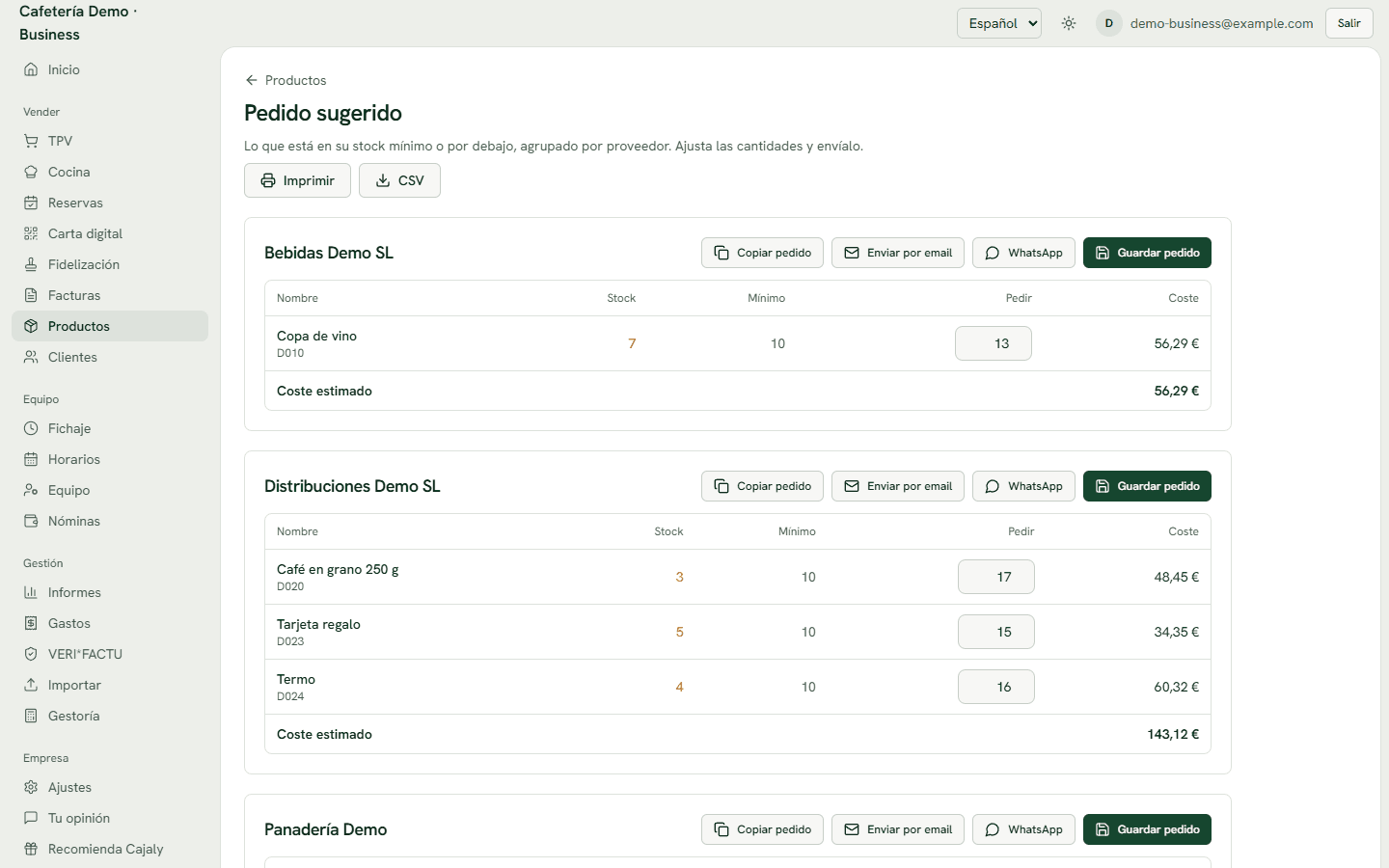Save the Panadería Demo order
The height and width of the screenshot is (868, 1389).
(1147, 829)
